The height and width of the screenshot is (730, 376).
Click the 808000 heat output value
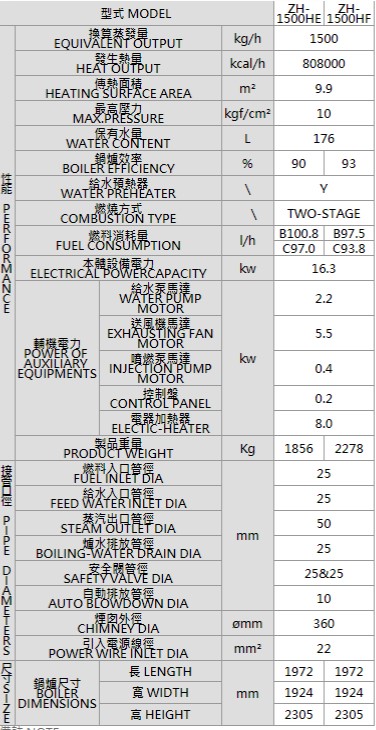324,64
